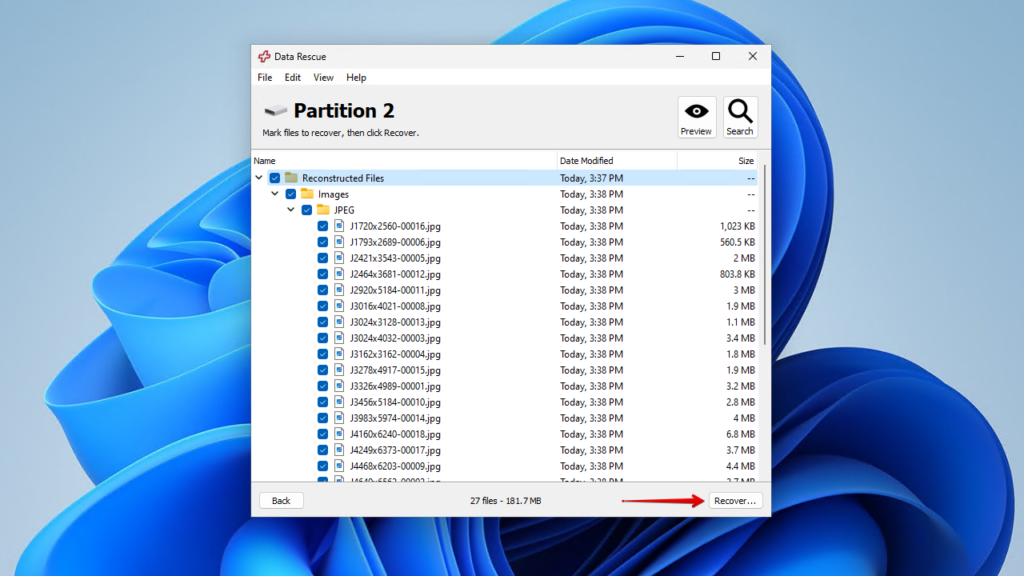This screenshot has height=576, width=1024.
Task: Uncheck the Reconstructed Files checkbox
Action: 276,178
